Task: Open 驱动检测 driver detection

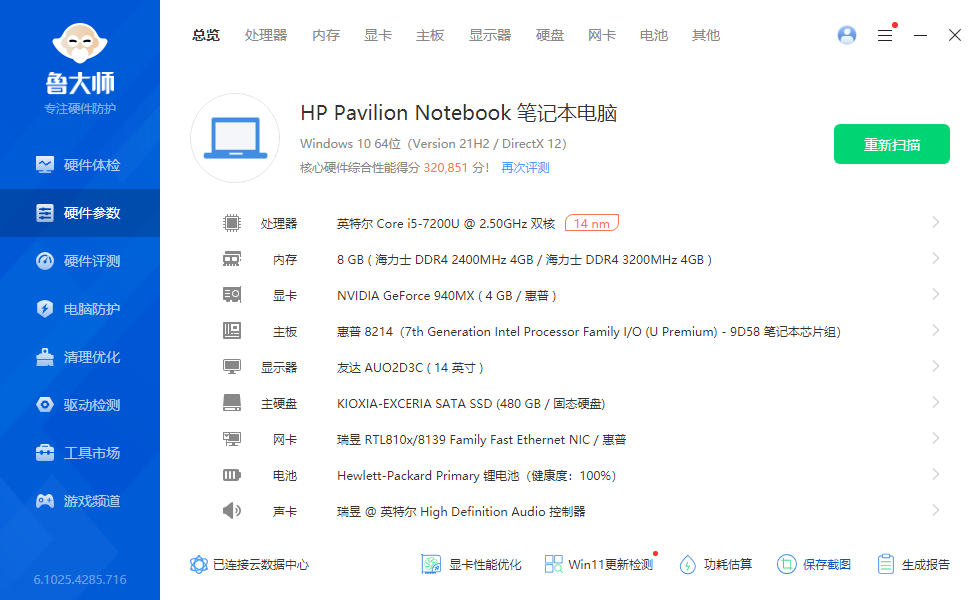Action: click(80, 405)
